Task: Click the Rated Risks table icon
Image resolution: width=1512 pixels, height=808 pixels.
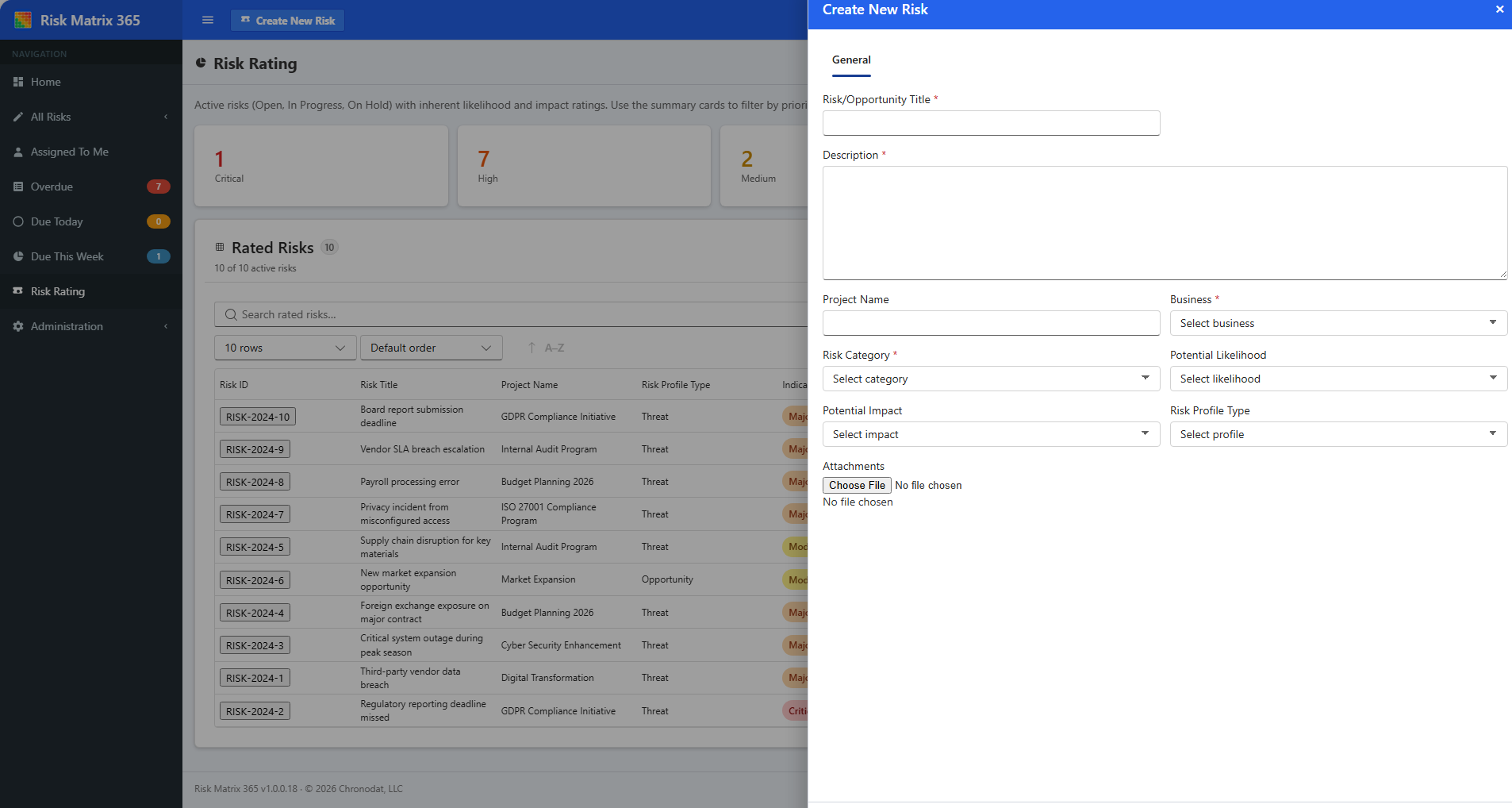Action: tap(220, 247)
